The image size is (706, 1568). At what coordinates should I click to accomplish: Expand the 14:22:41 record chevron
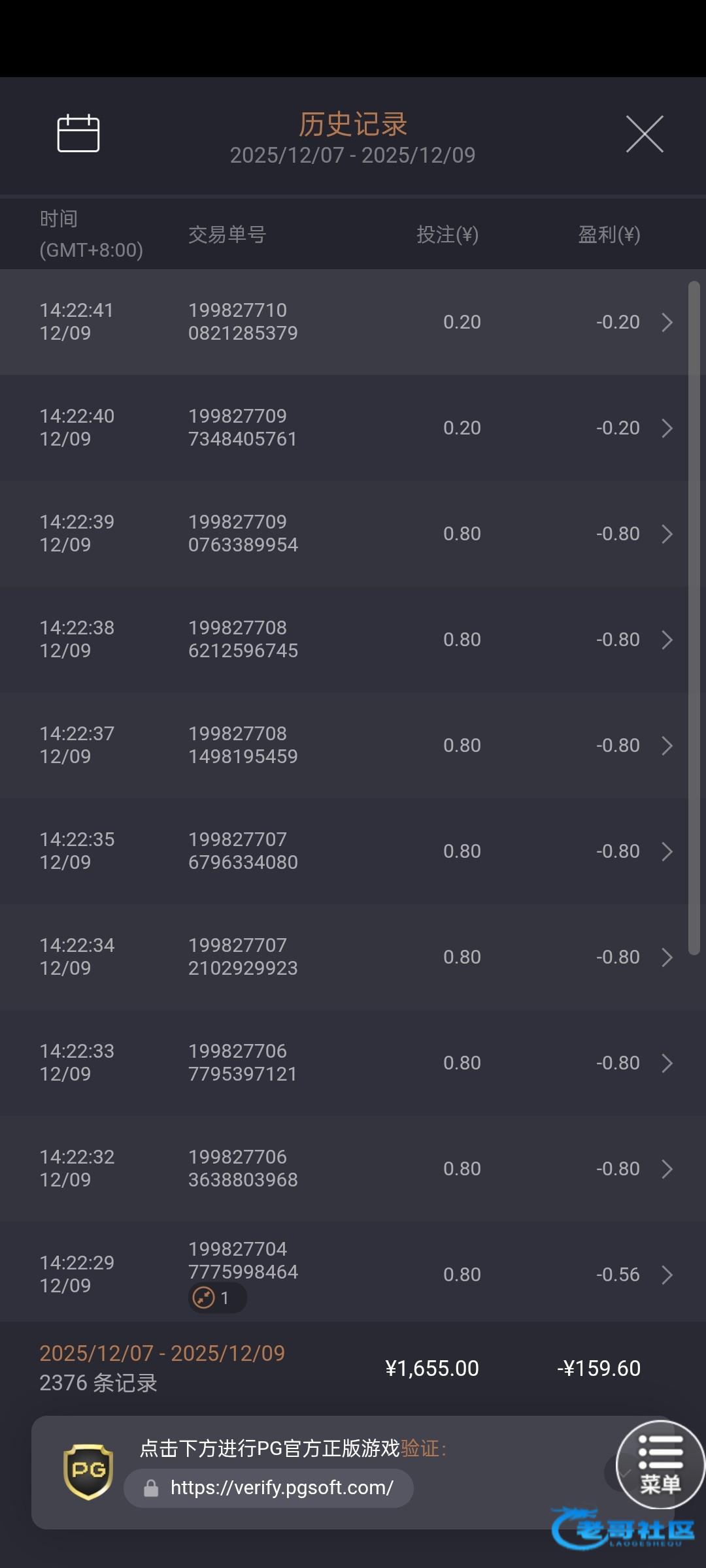pos(667,322)
